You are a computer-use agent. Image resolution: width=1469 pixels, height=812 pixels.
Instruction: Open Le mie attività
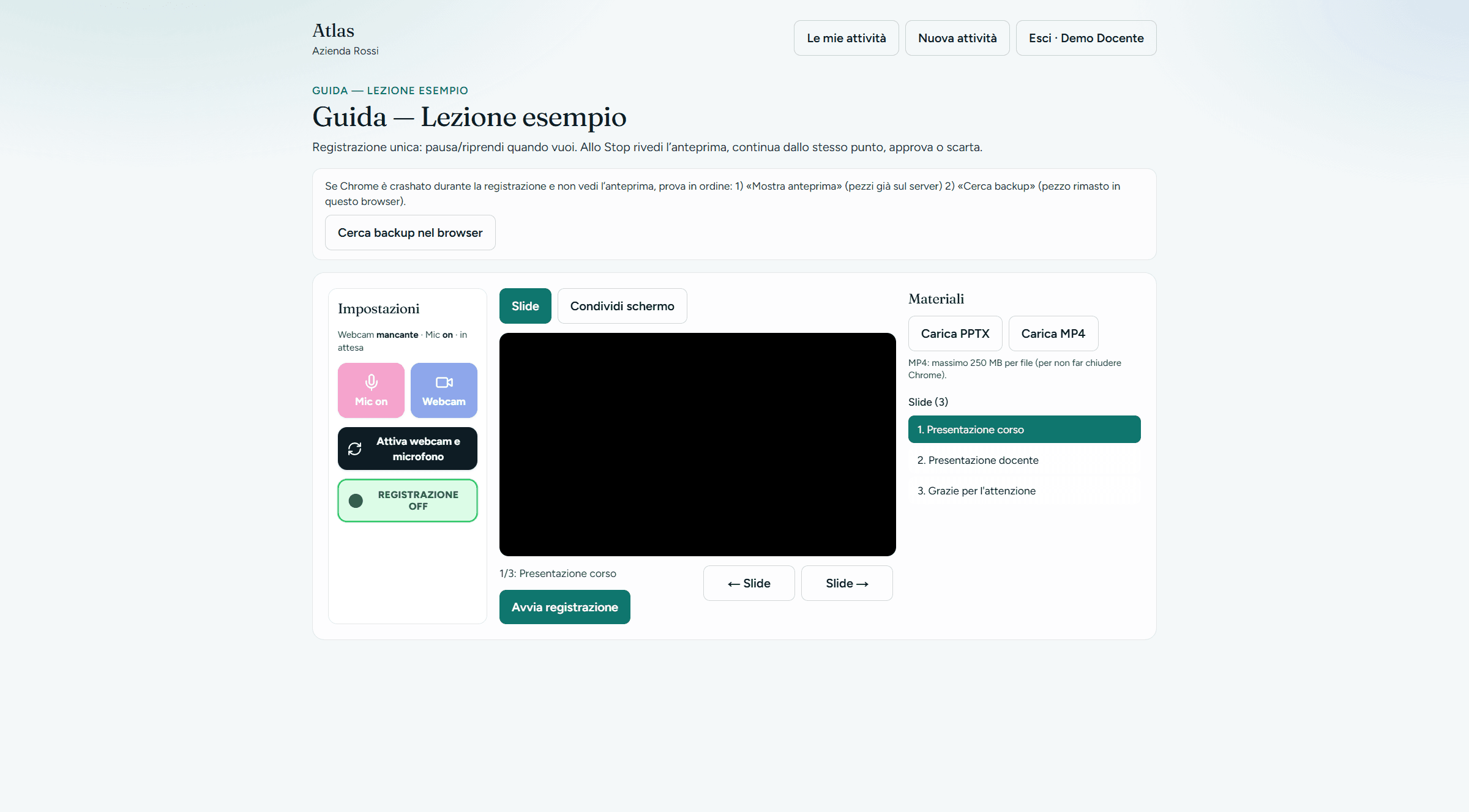846,38
